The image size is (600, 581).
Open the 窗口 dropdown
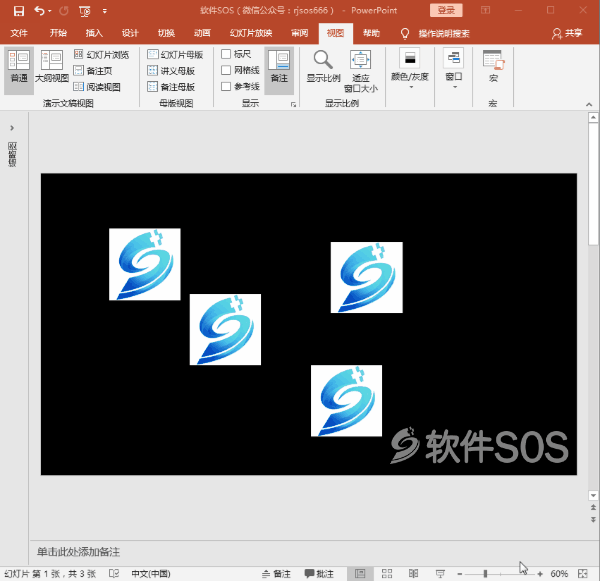click(454, 69)
